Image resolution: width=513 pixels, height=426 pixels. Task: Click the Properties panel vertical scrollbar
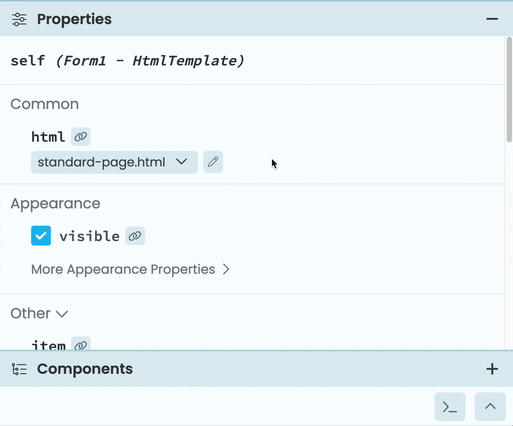509,90
